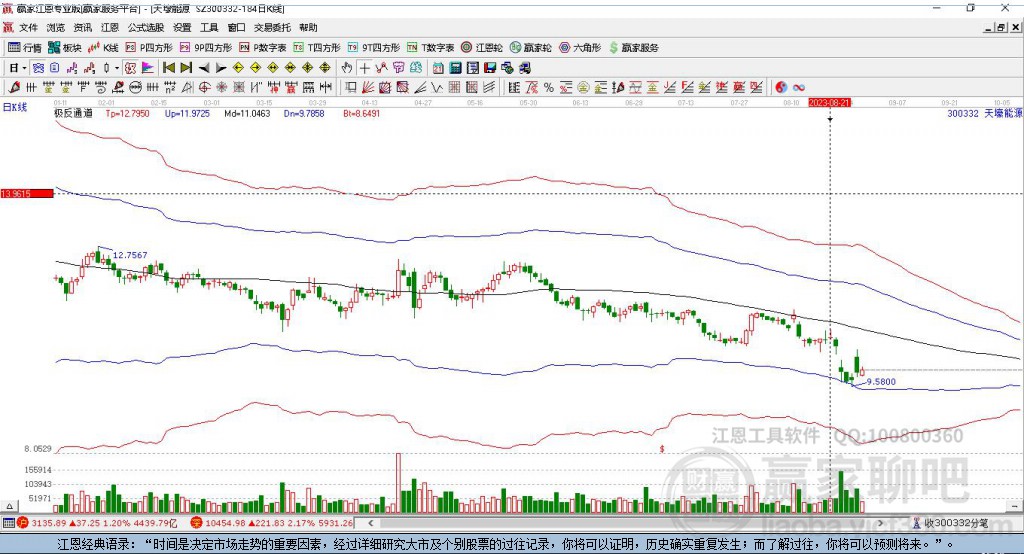Open the 江恩 menu
Viewport: 1024px width, 554px height.
pyautogui.click(x=110, y=27)
